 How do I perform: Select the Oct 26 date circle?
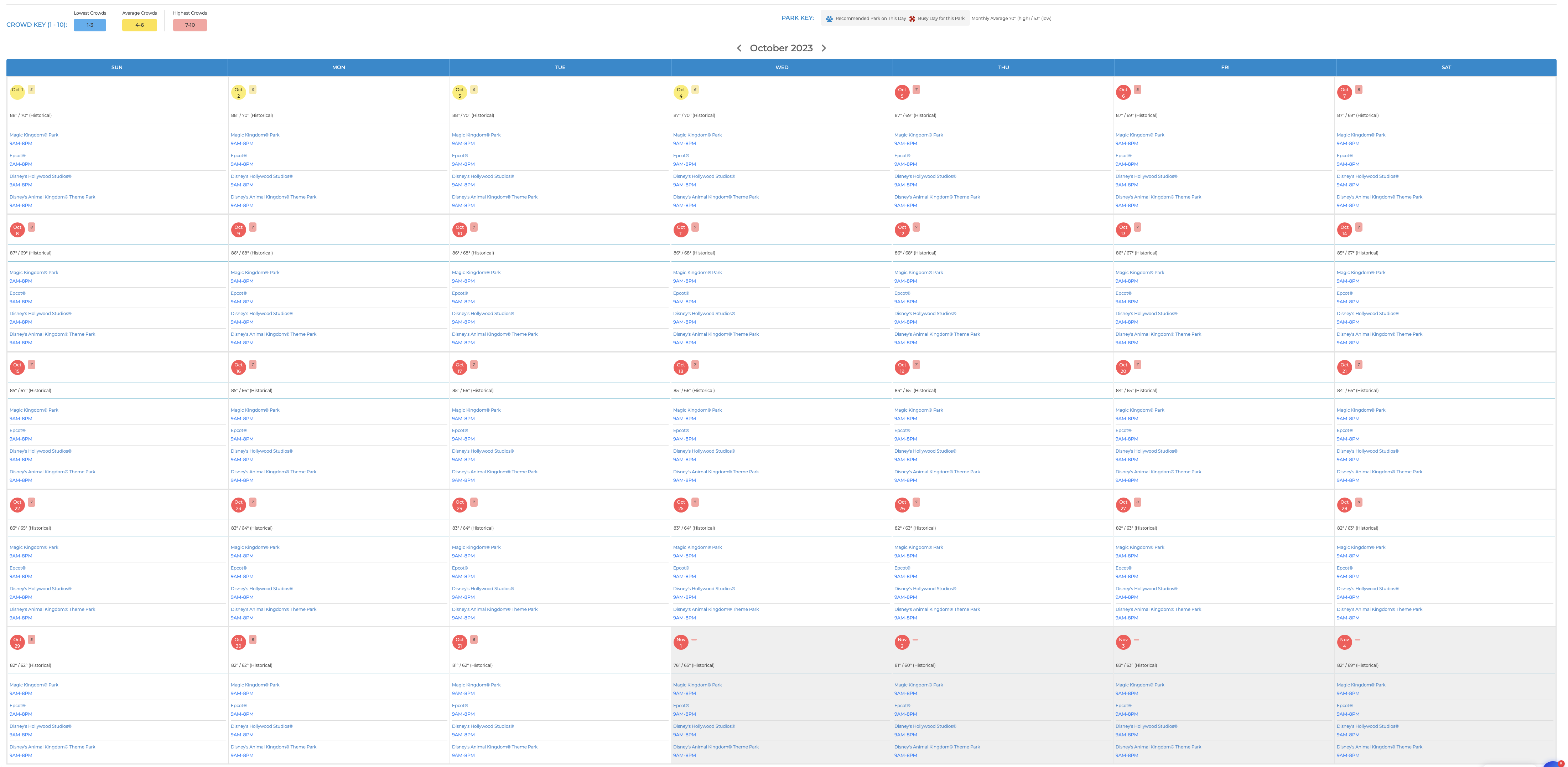click(902, 505)
